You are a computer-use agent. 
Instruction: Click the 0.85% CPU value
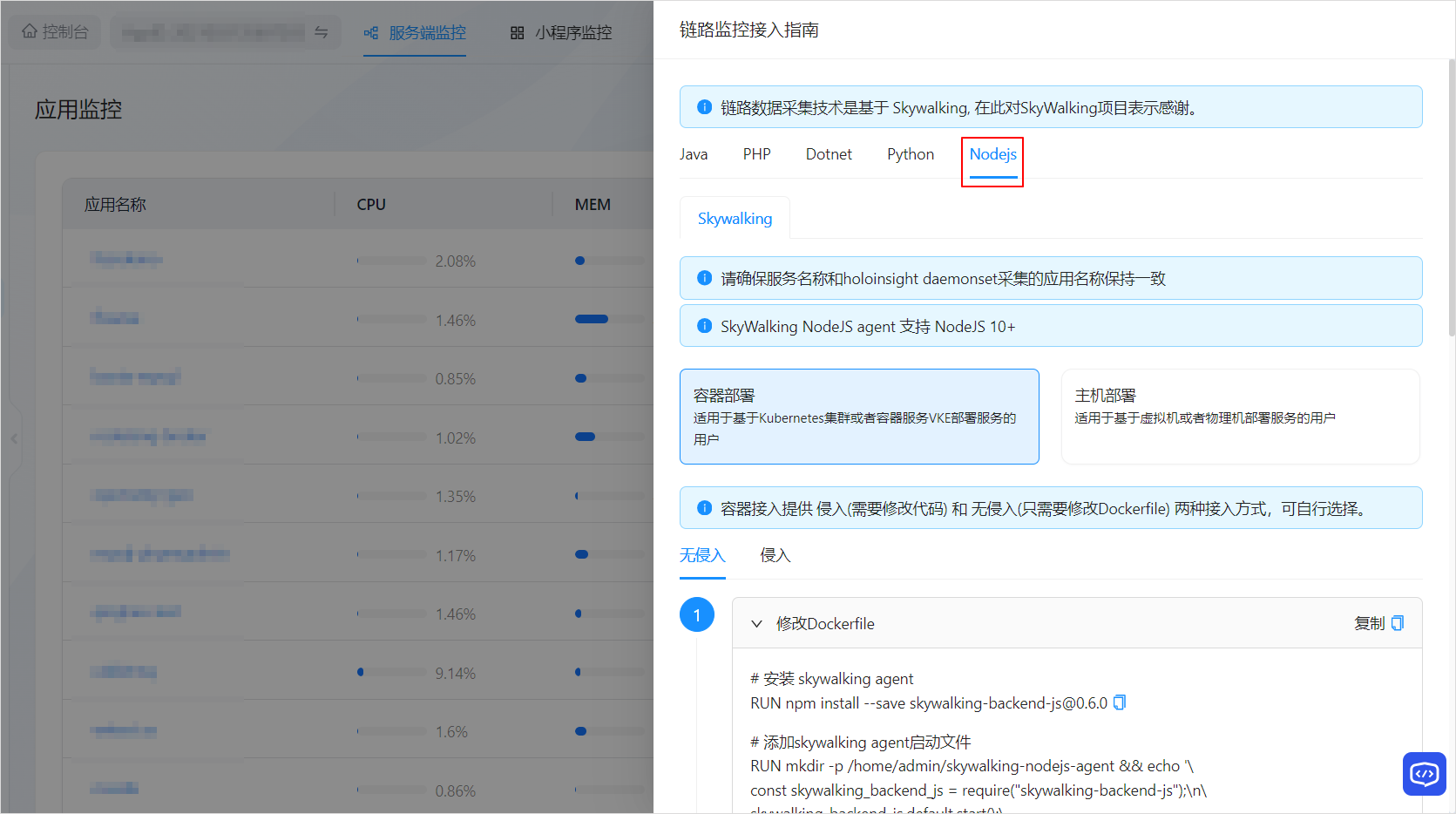[x=456, y=379]
